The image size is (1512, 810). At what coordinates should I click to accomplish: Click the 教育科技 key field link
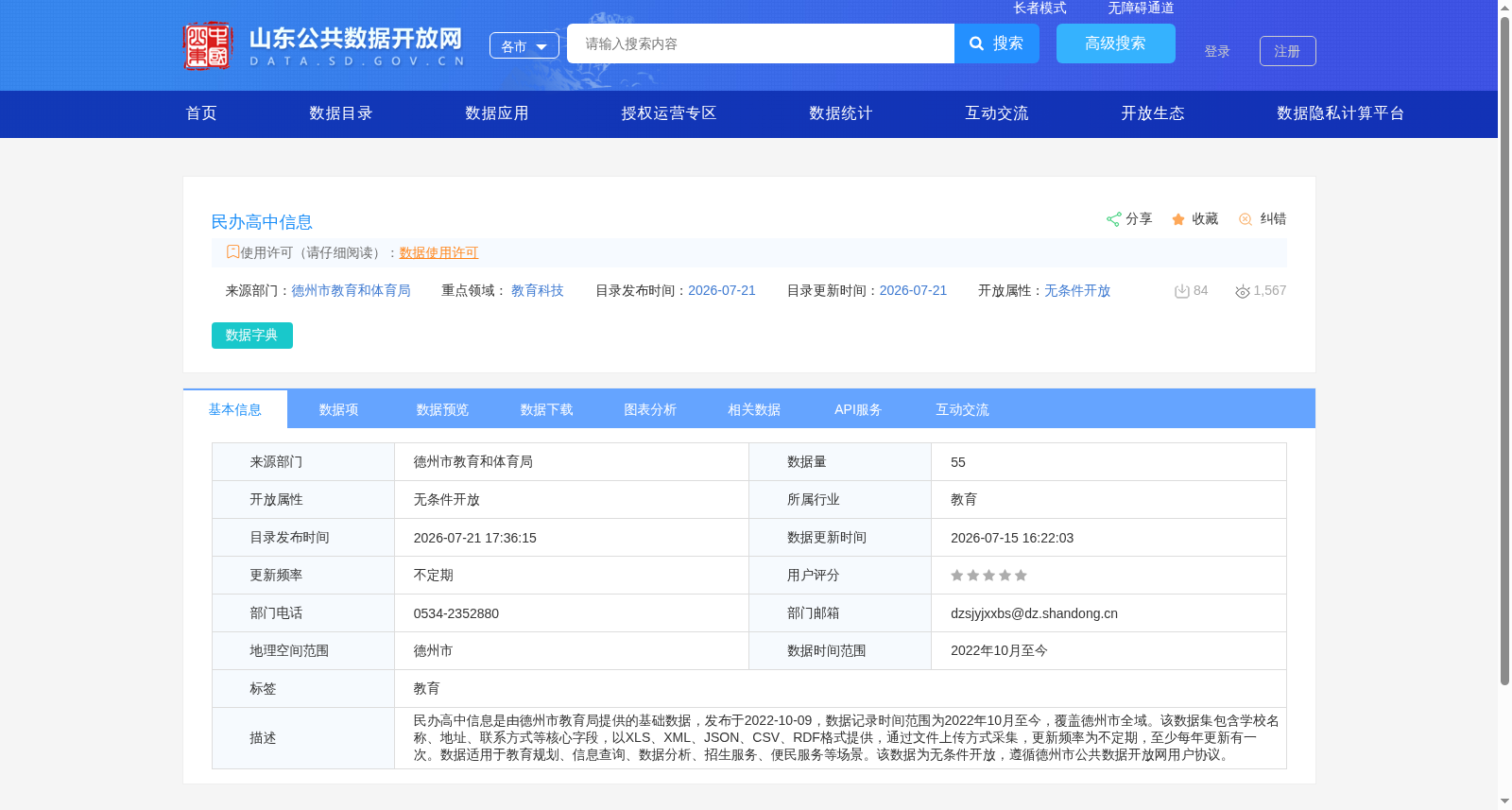coord(538,291)
